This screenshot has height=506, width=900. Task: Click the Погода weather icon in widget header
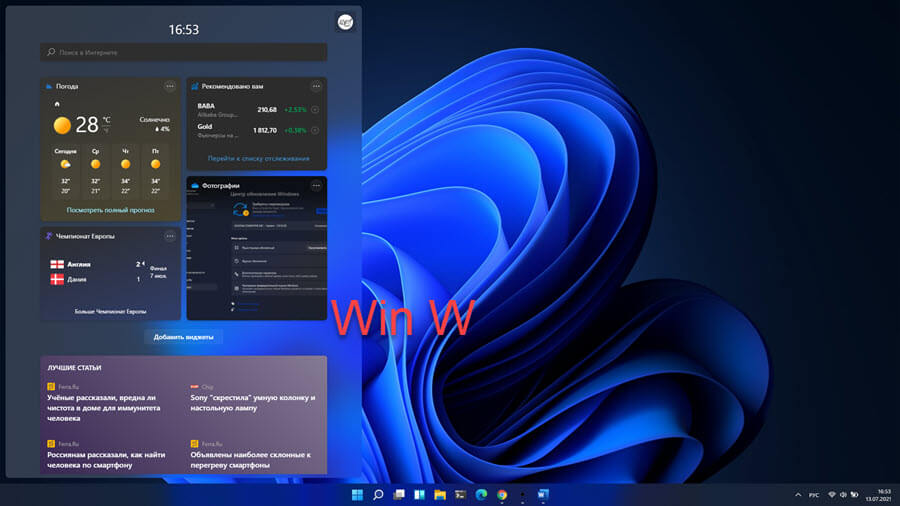pyautogui.click(x=49, y=86)
